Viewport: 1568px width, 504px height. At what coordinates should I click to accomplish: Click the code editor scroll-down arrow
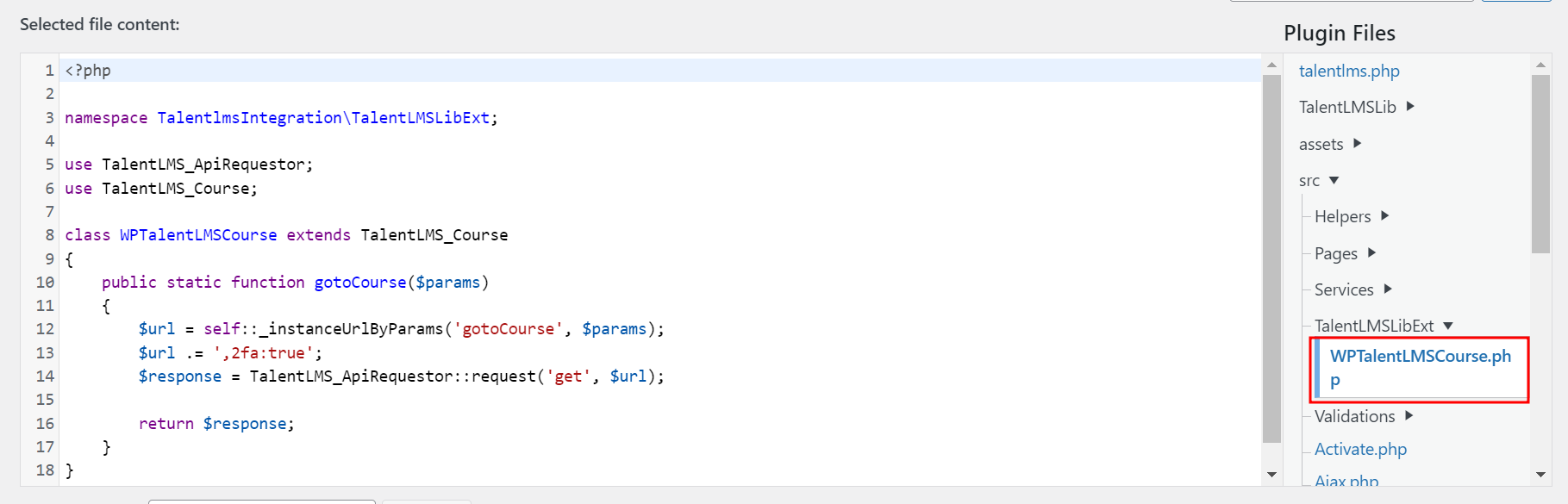click(1271, 474)
